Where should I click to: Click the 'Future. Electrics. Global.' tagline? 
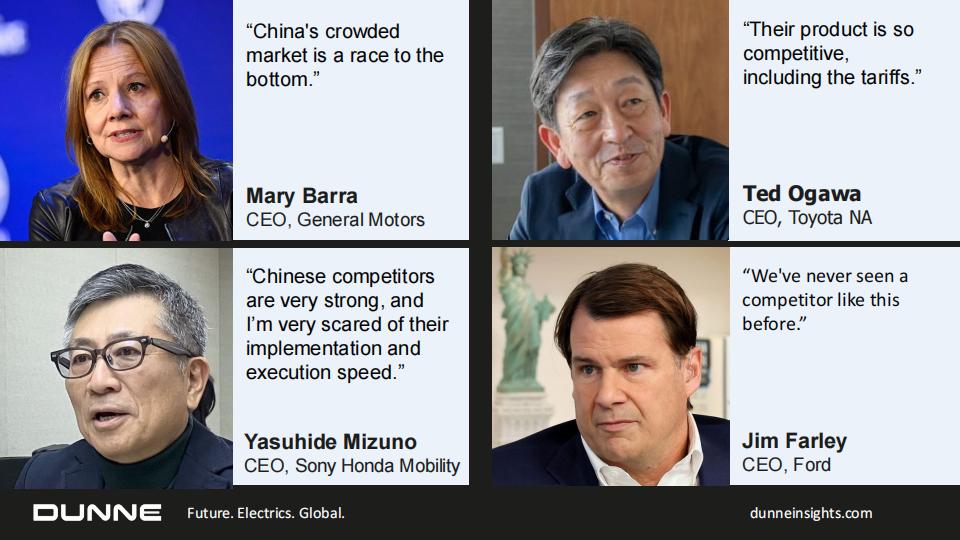266,513
